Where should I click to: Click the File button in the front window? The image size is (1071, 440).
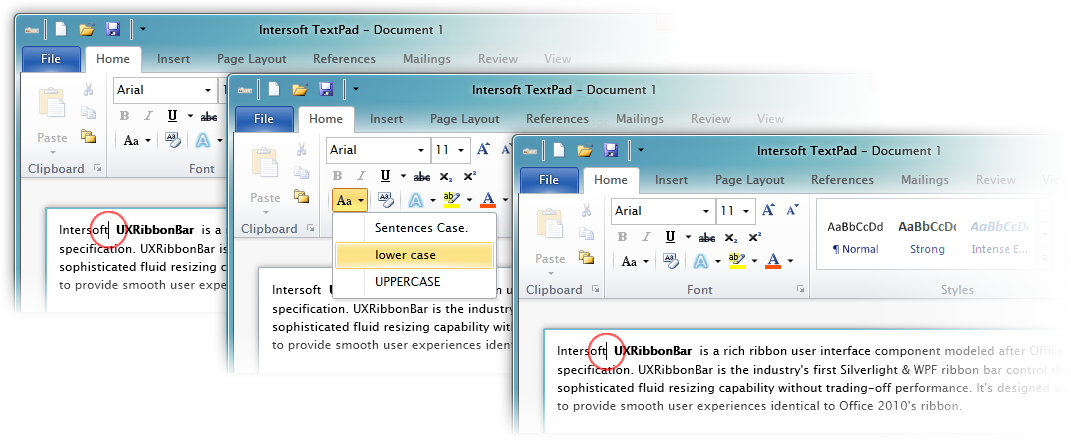pos(548,180)
